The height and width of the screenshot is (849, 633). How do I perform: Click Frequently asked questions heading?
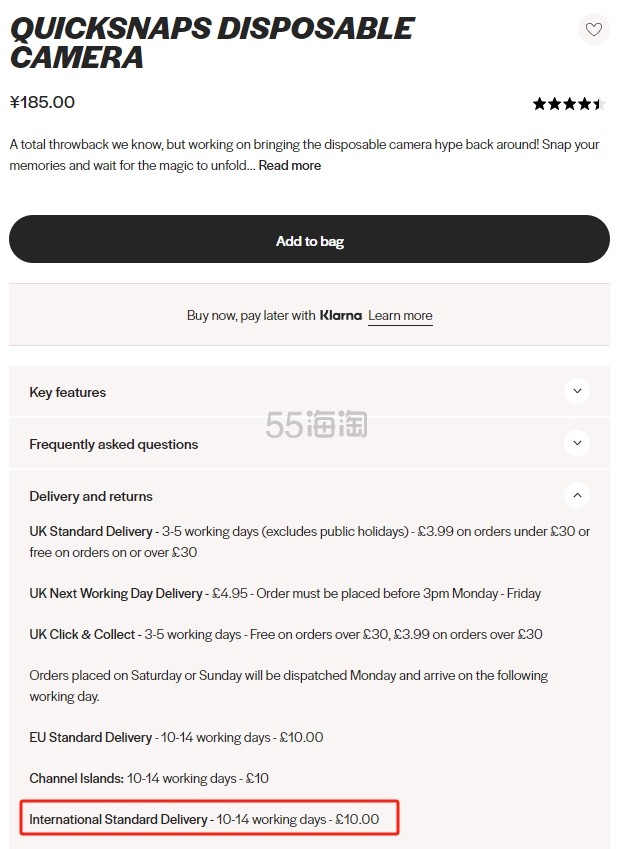click(114, 444)
